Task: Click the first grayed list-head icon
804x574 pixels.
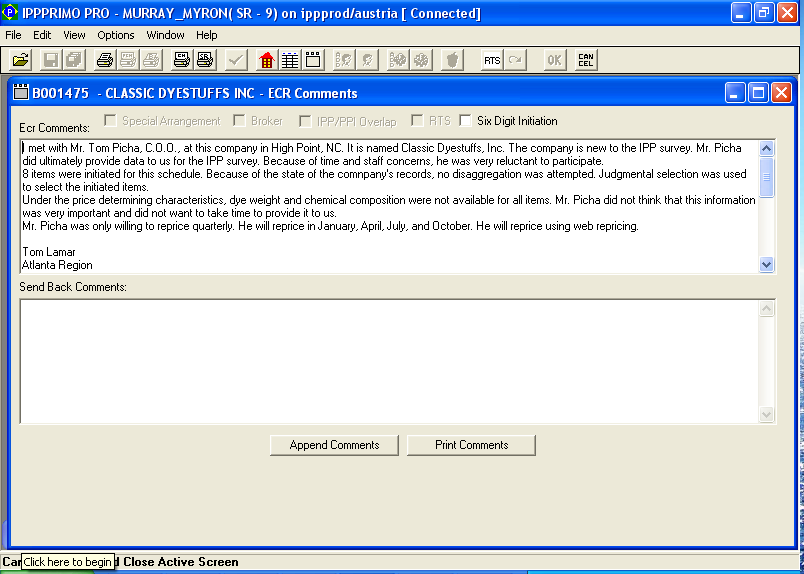Action: coord(344,60)
